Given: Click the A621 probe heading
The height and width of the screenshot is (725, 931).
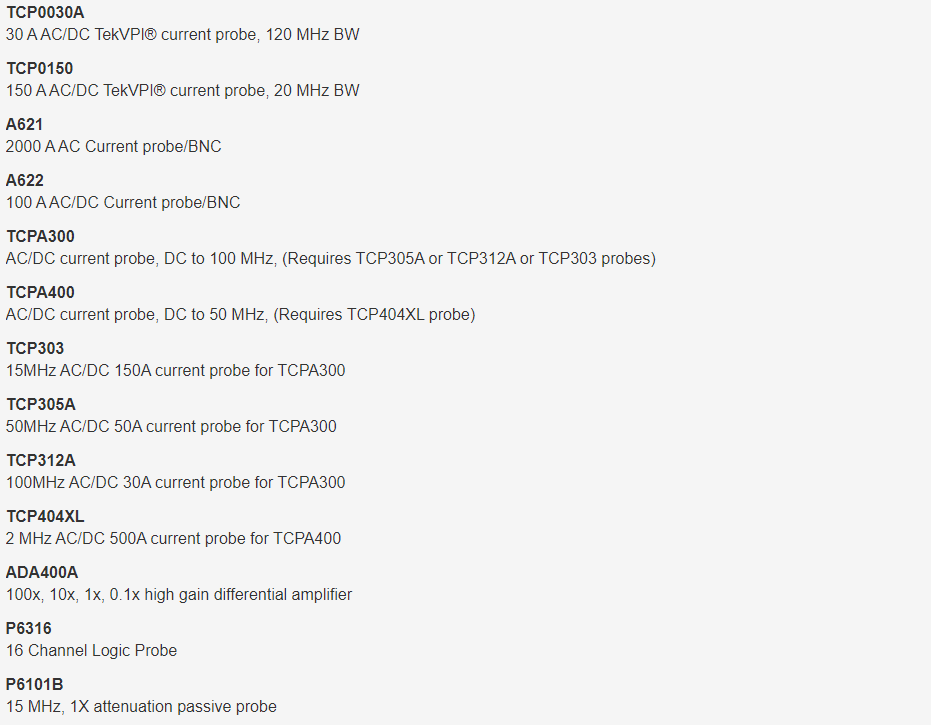Looking at the screenshot, I should 24,124.
